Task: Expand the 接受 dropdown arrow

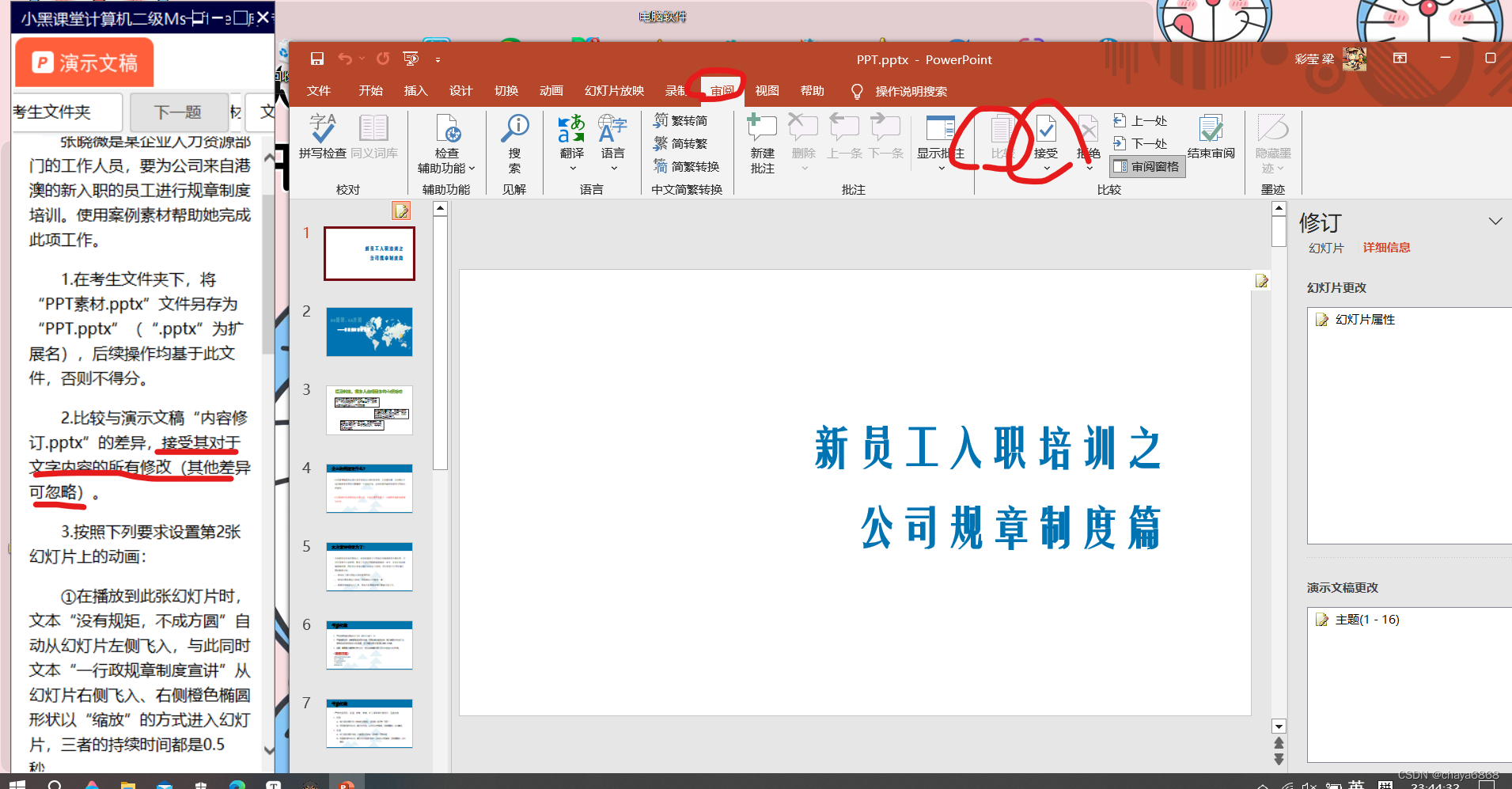Action: tap(1046, 168)
